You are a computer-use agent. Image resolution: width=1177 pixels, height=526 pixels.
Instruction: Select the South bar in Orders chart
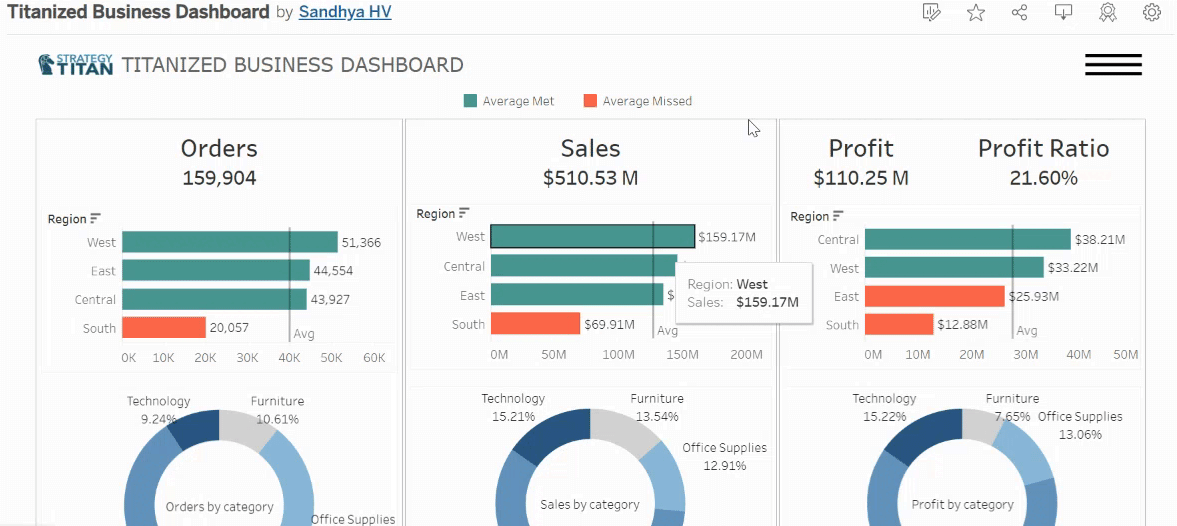(164, 327)
